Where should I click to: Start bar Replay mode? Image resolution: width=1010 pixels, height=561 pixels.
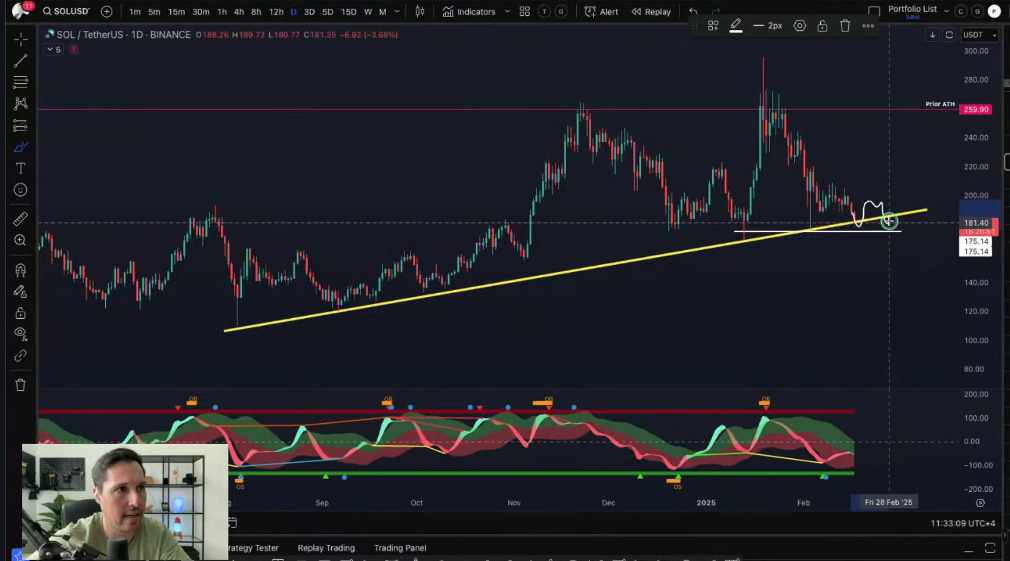click(651, 12)
